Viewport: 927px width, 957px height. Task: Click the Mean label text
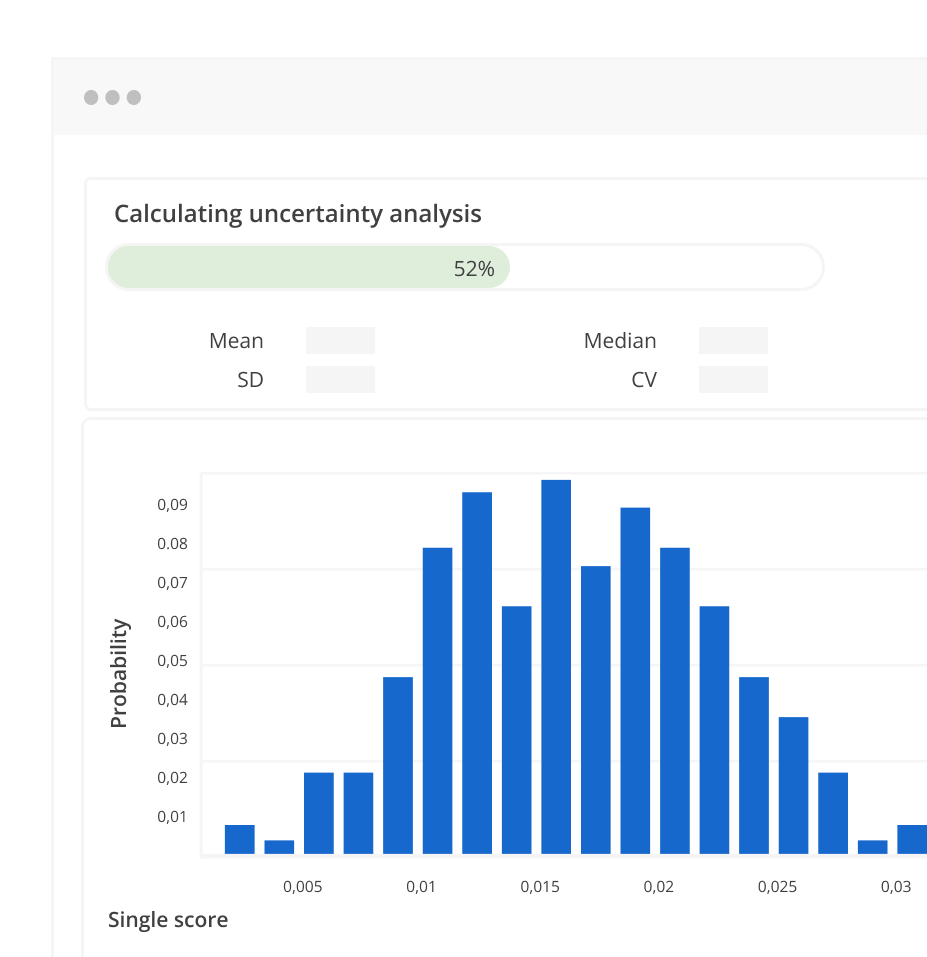click(236, 340)
